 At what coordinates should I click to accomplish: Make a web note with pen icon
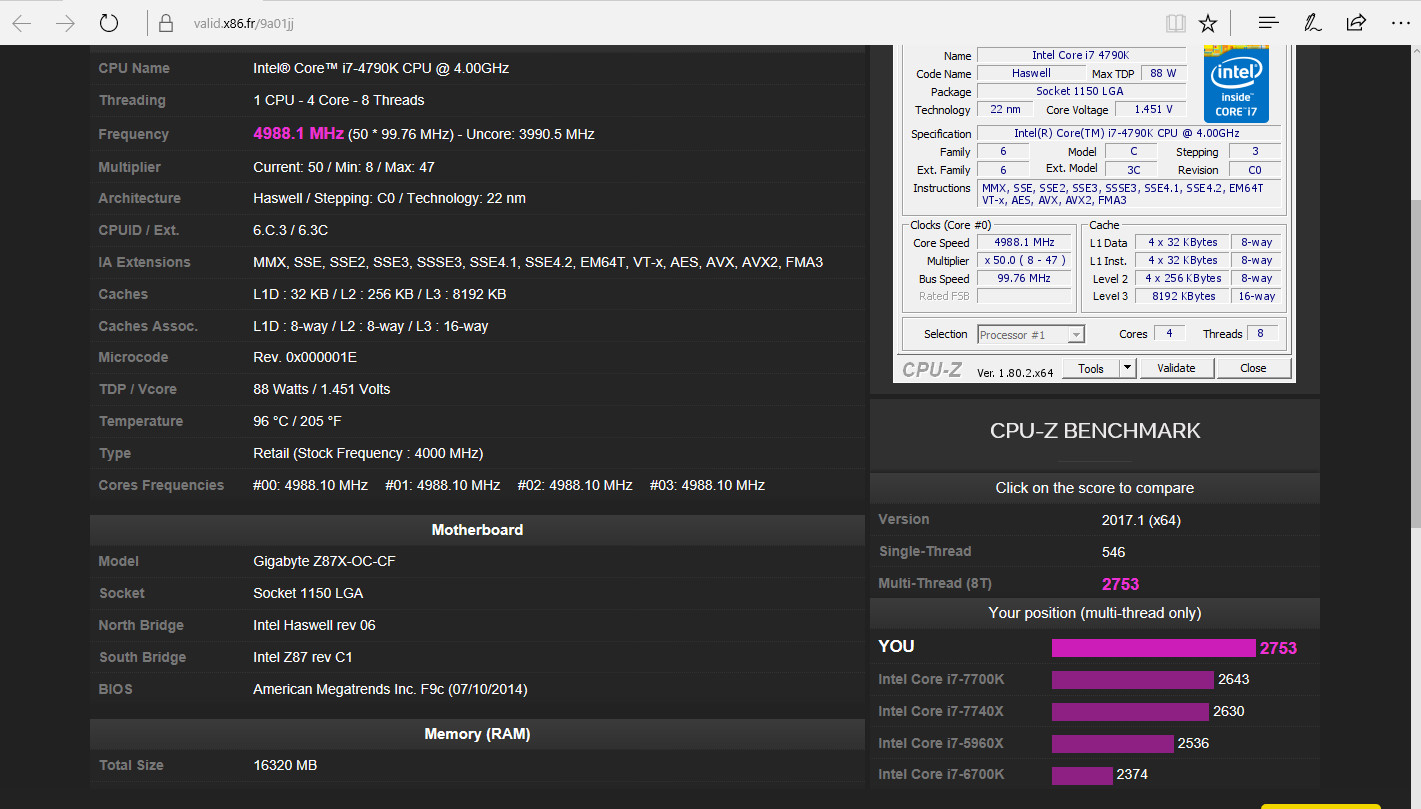pos(1313,23)
